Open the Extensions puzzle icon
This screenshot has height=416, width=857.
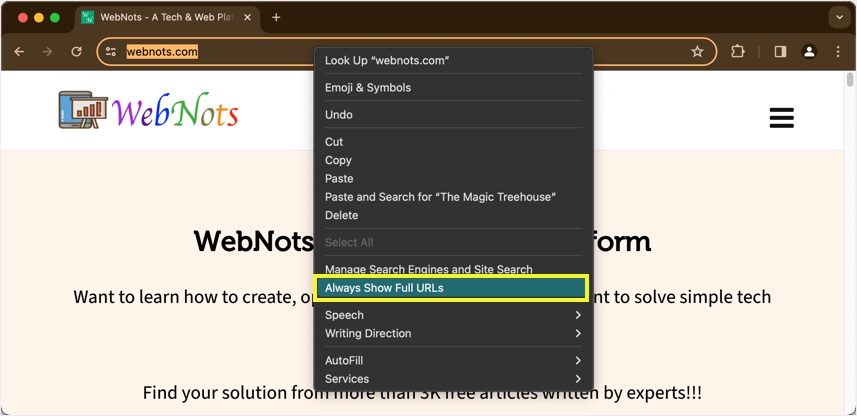(x=738, y=52)
